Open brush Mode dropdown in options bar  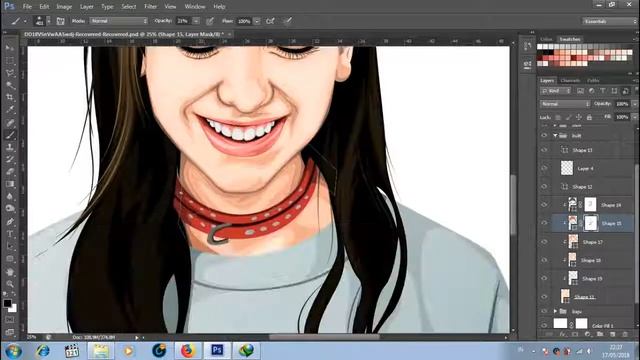point(119,21)
